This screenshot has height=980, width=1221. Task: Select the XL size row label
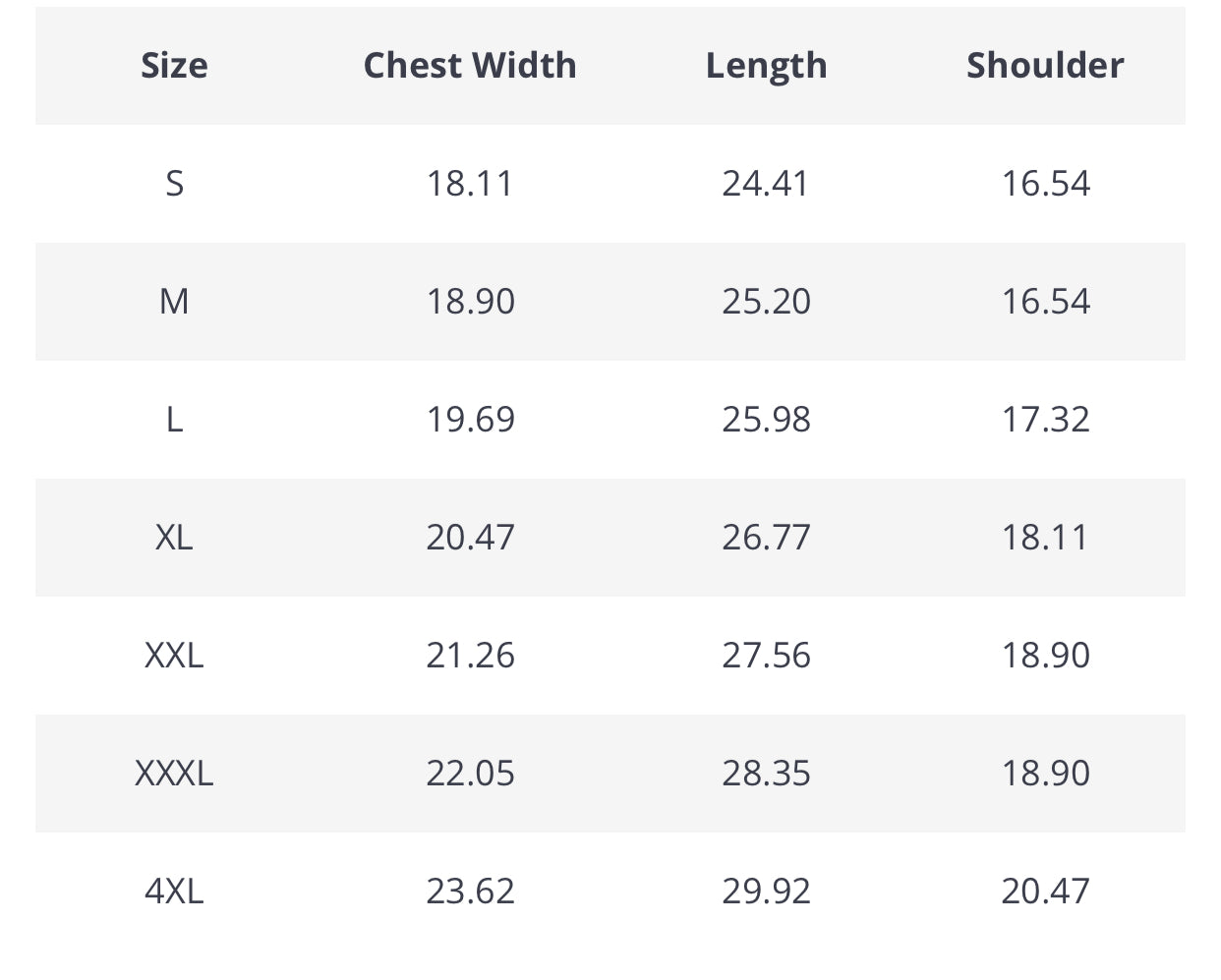(174, 538)
